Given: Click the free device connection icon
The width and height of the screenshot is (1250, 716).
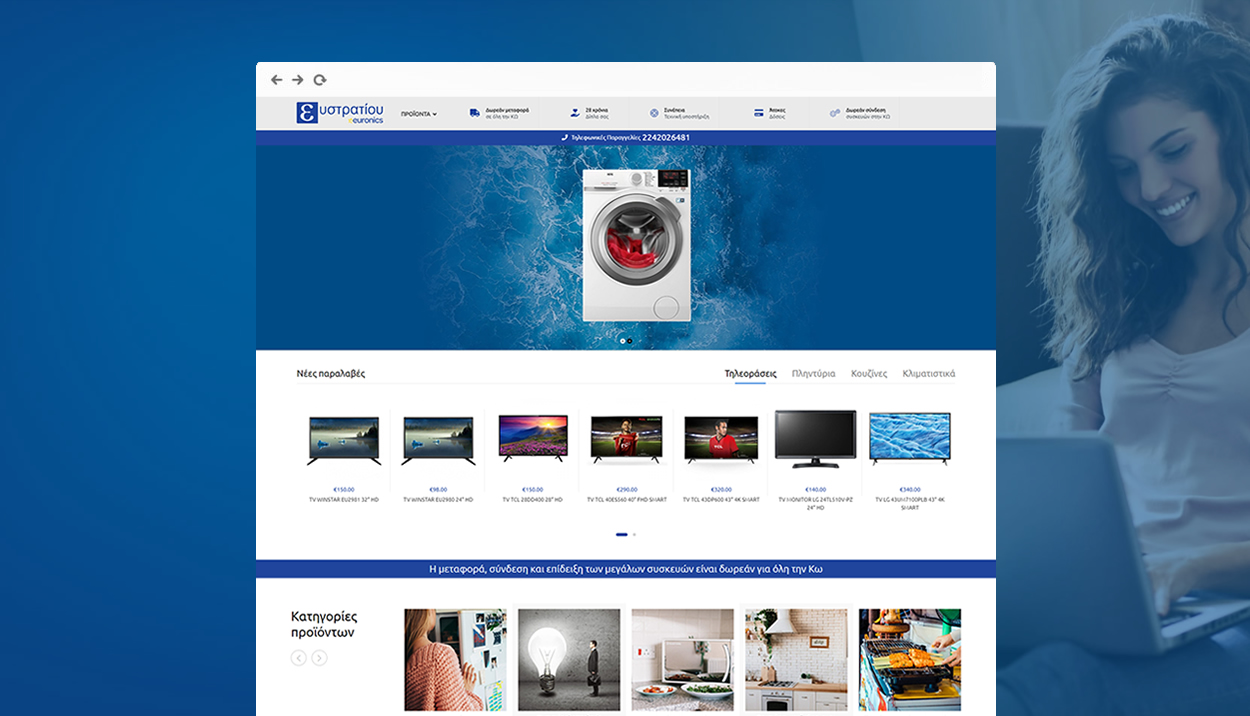Looking at the screenshot, I should (x=835, y=113).
